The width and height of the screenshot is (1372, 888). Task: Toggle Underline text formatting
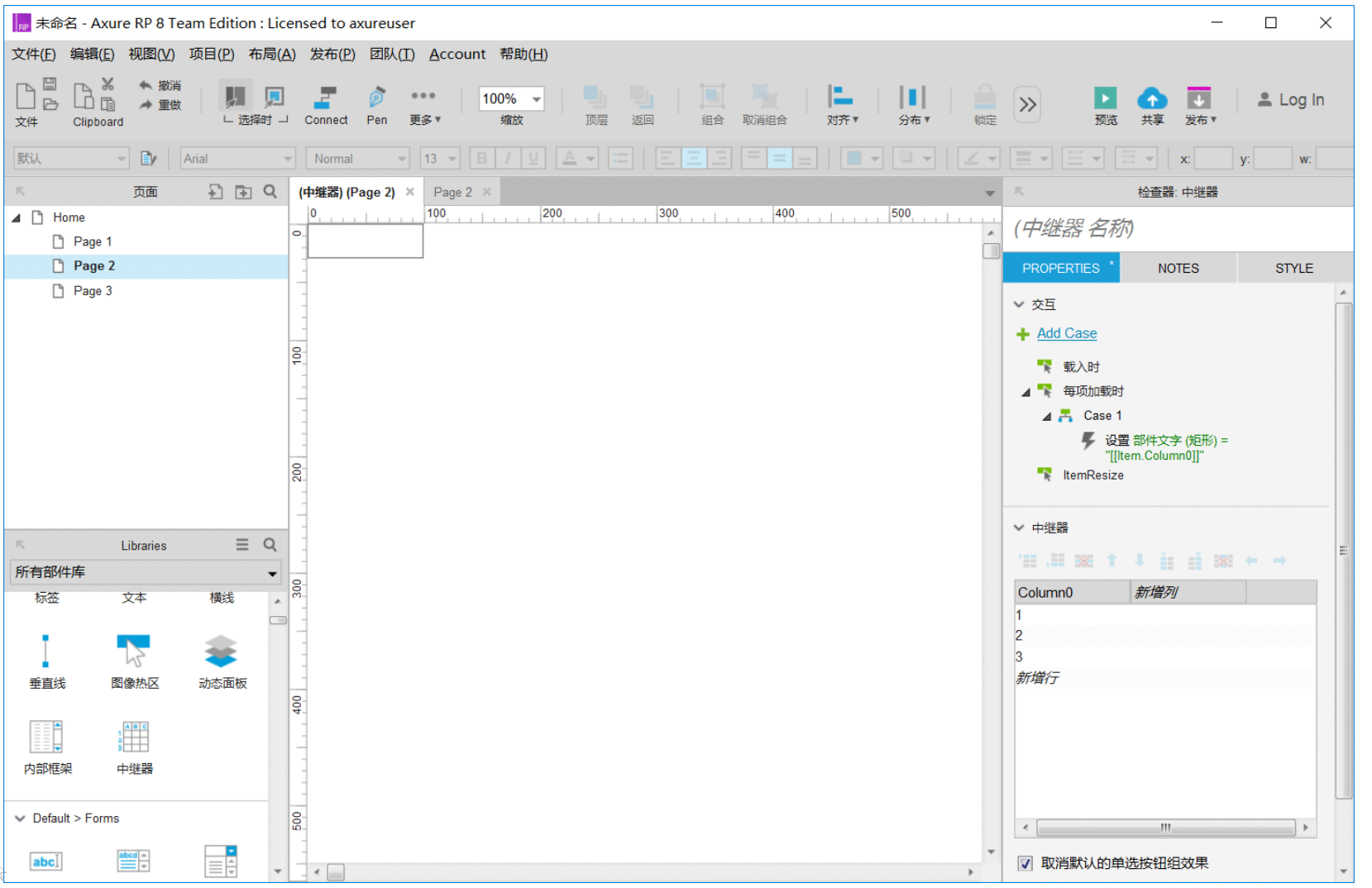click(533, 158)
